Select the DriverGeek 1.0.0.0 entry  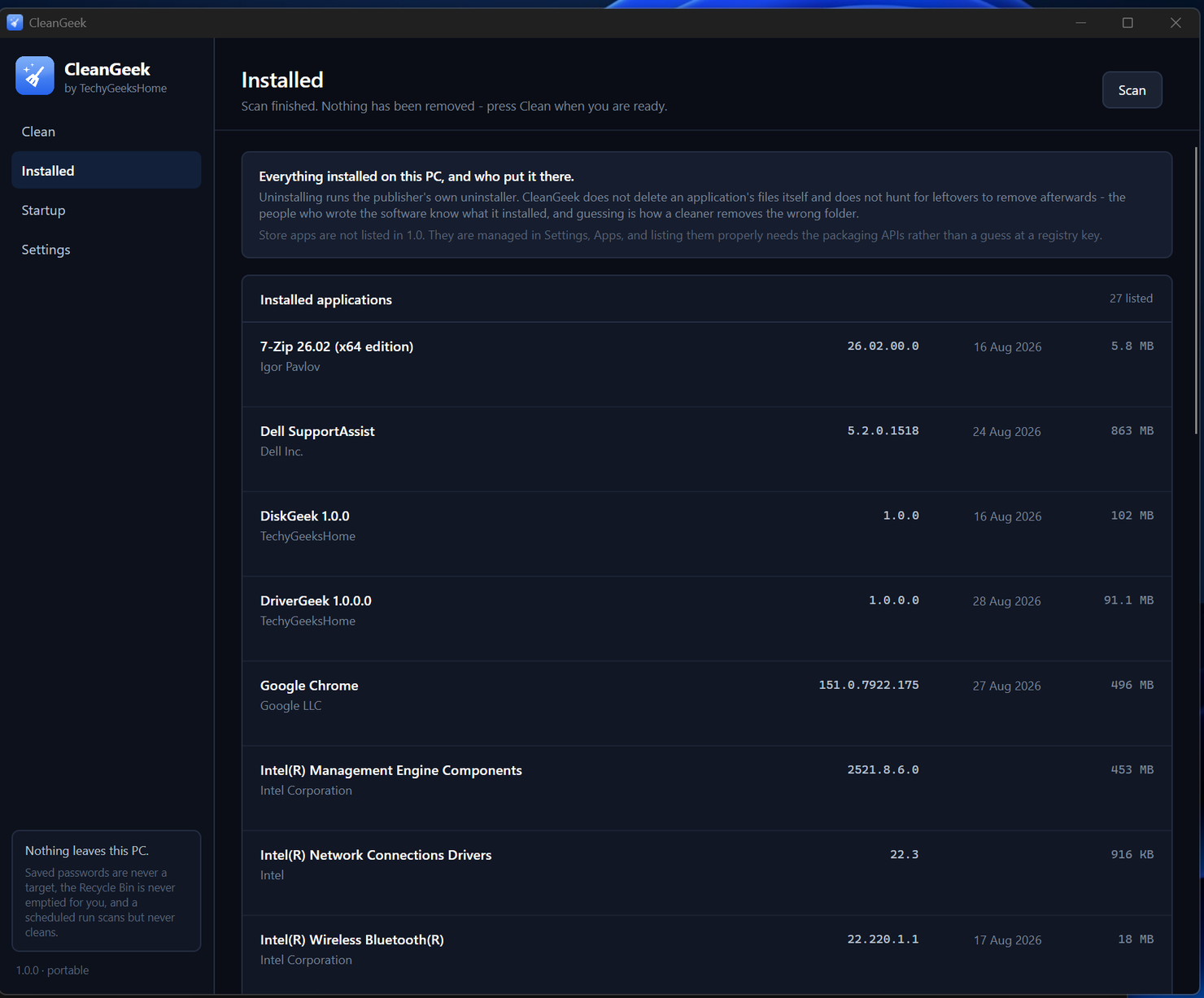[x=707, y=618]
